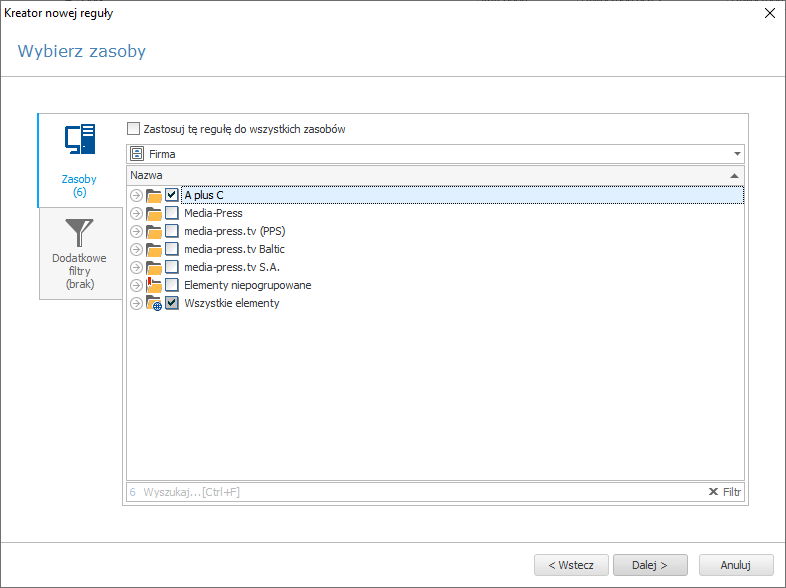
Task: Click the Firma hierarchy icon
Action: click(137, 154)
